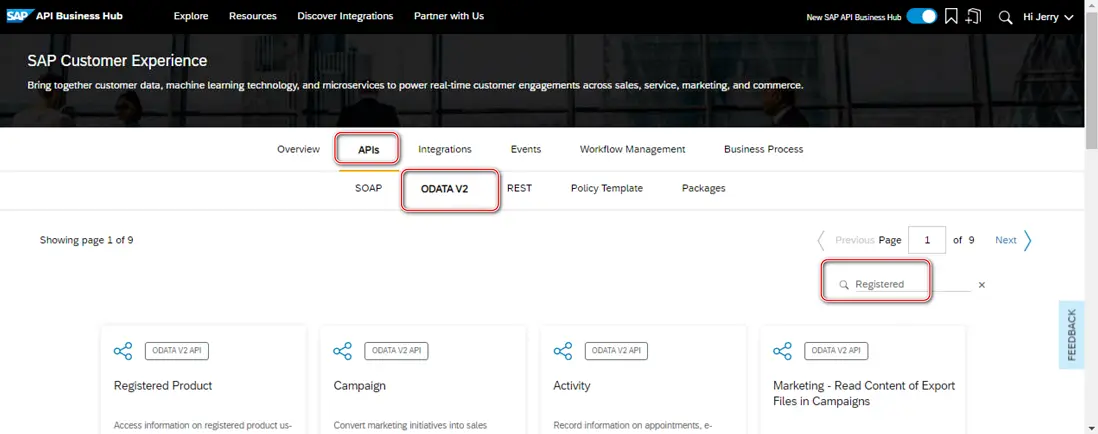Select the REST sub-tab

tap(519, 188)
